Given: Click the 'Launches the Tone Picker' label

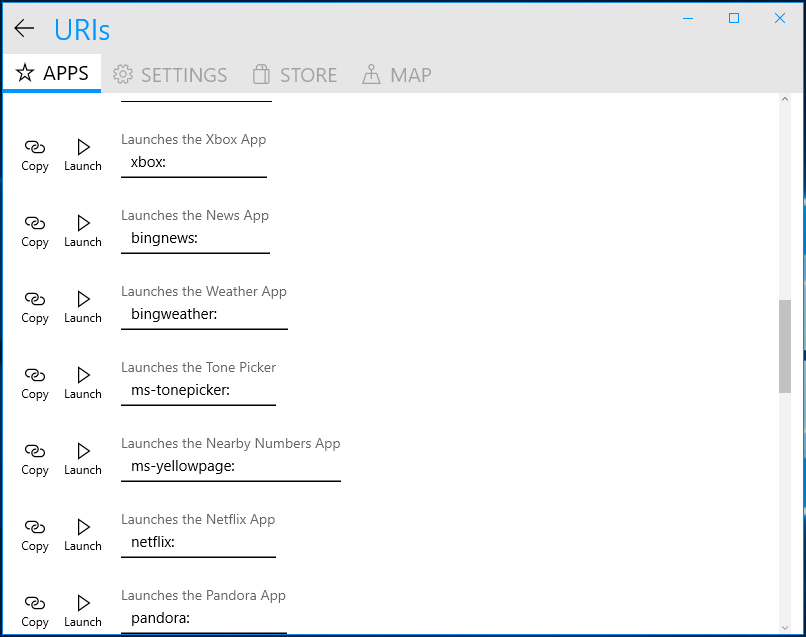Looking at the screenshot, I should pos(198,368).
